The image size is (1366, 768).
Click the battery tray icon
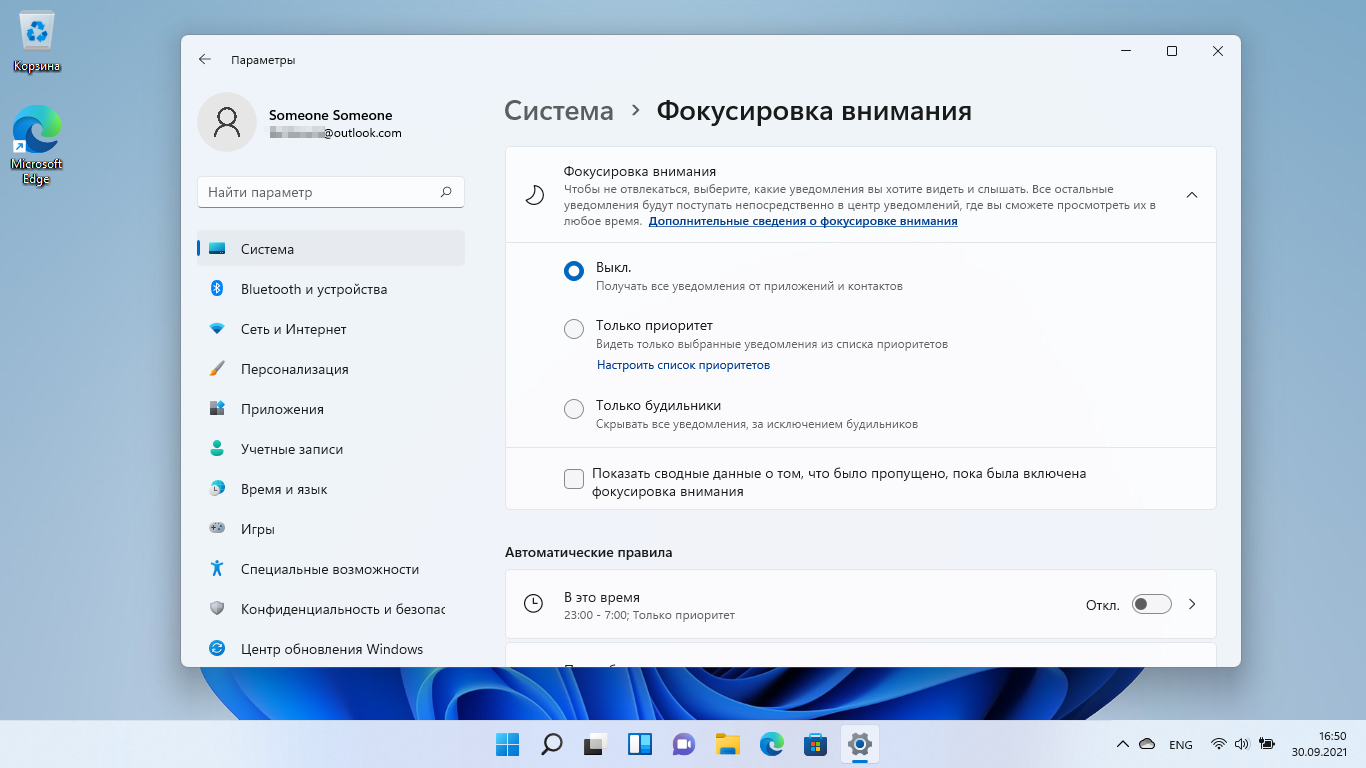click(x=1267, y=744)
